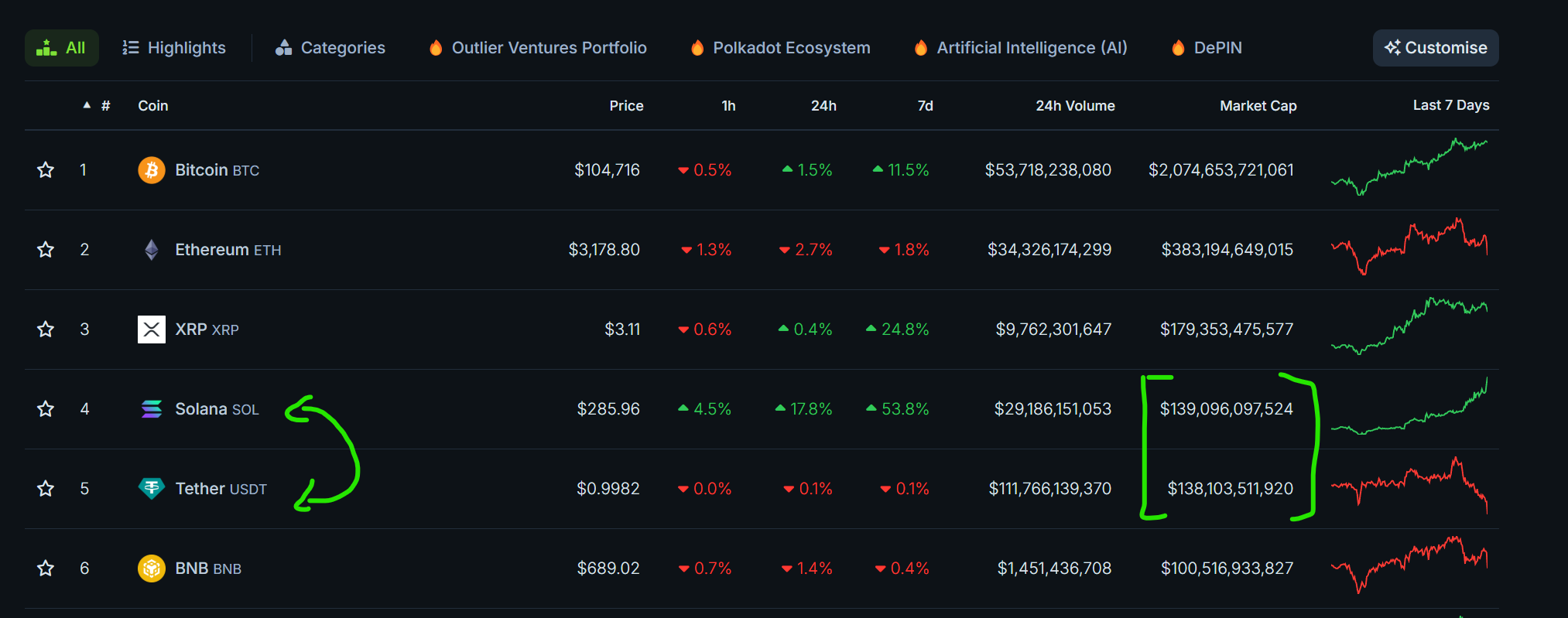This screenshot has height=618, width=1568.
Task: Sort by Market Cap column
Action: point(1258,106)
